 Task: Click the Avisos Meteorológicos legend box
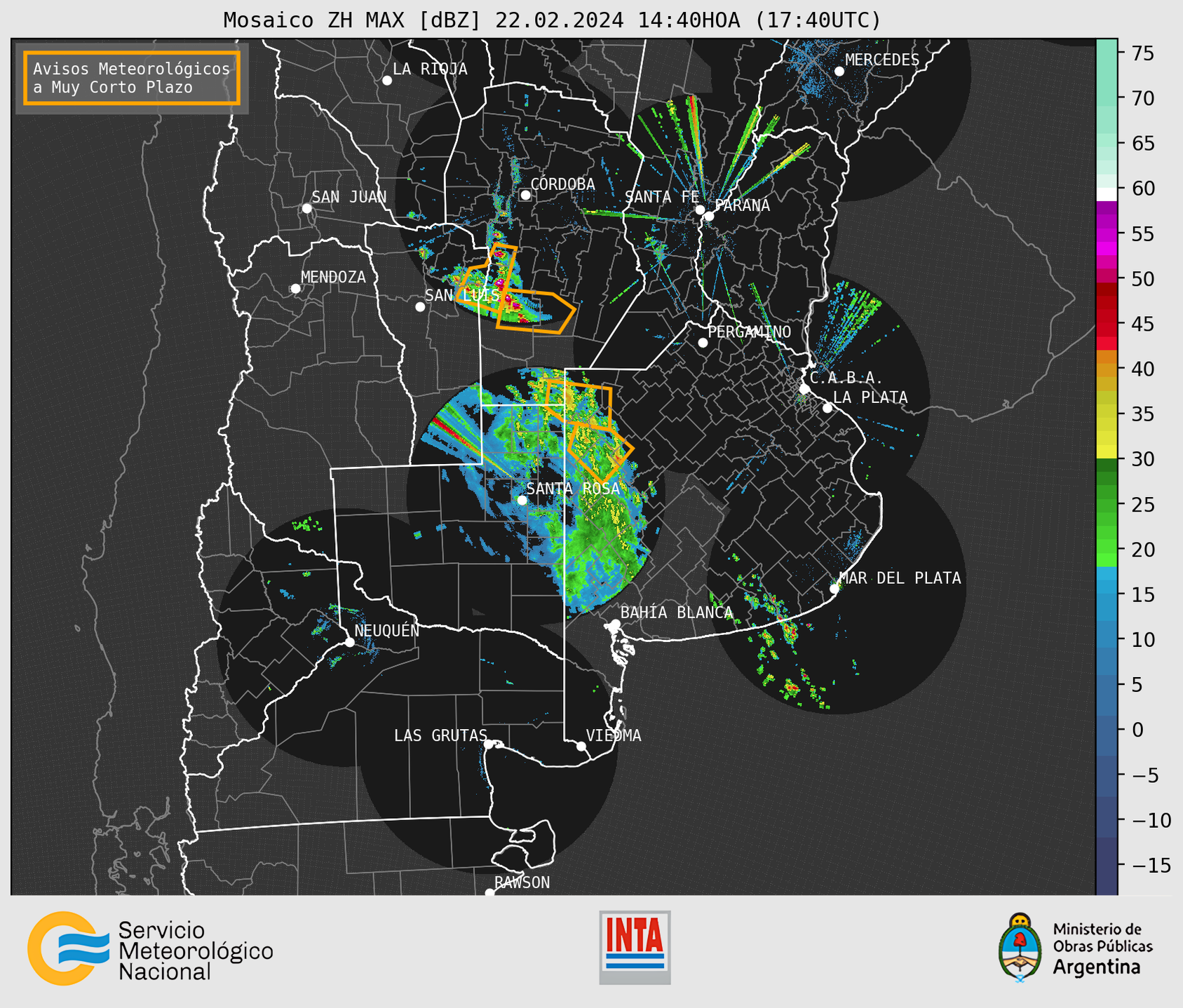click(x=132, y=78)
